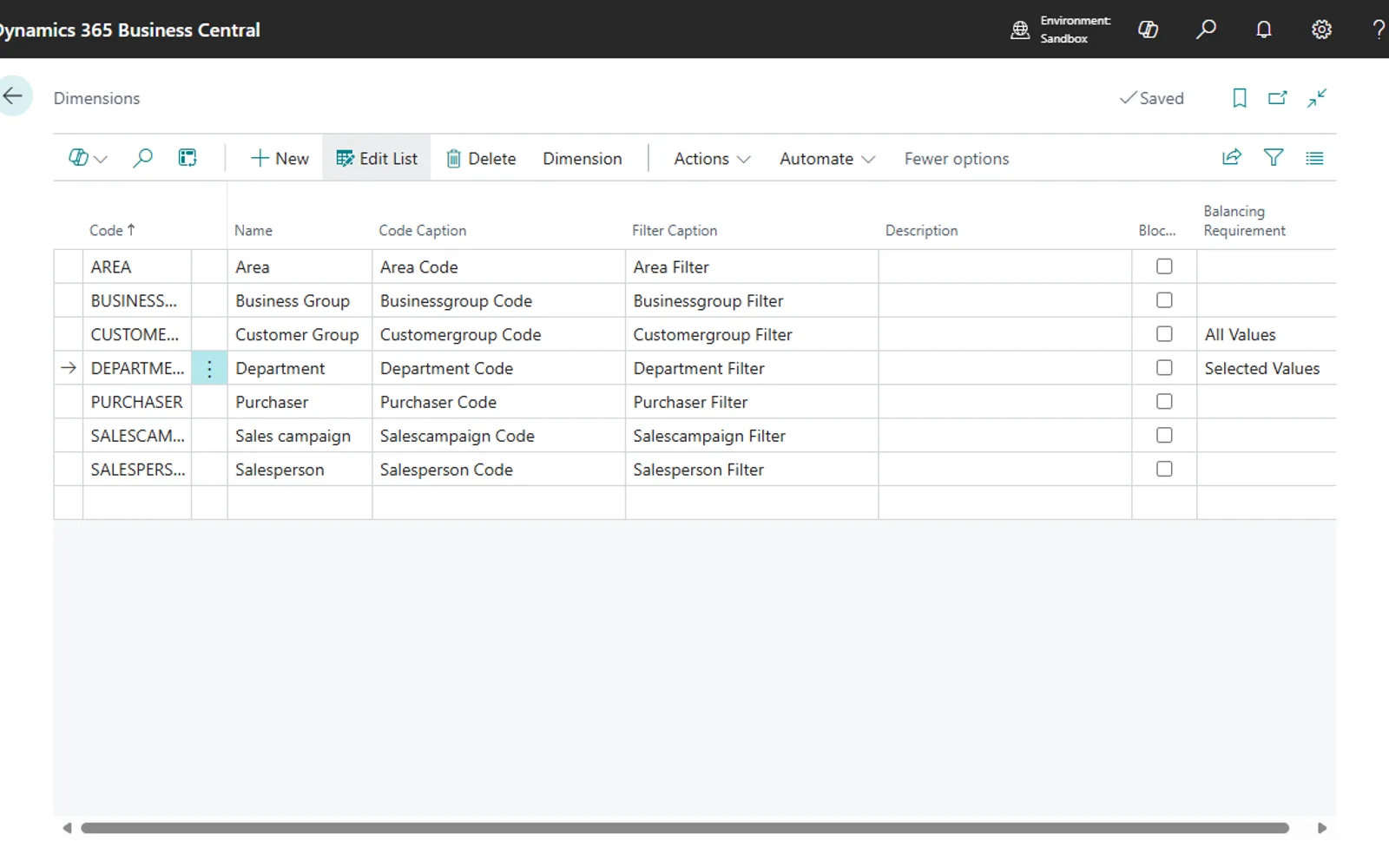Click the Name column header
Screen dimensions: 1389x868
point(253,230)
